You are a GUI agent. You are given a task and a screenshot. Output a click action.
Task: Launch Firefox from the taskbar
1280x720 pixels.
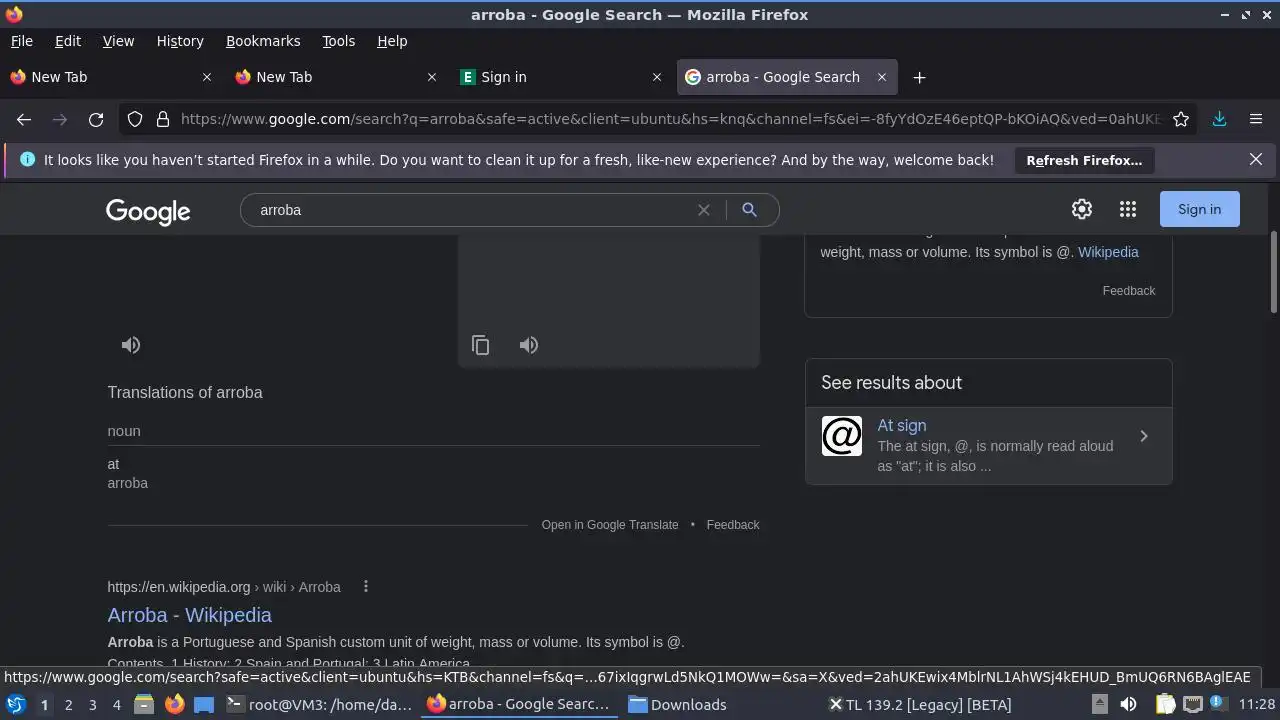[174, 704]
